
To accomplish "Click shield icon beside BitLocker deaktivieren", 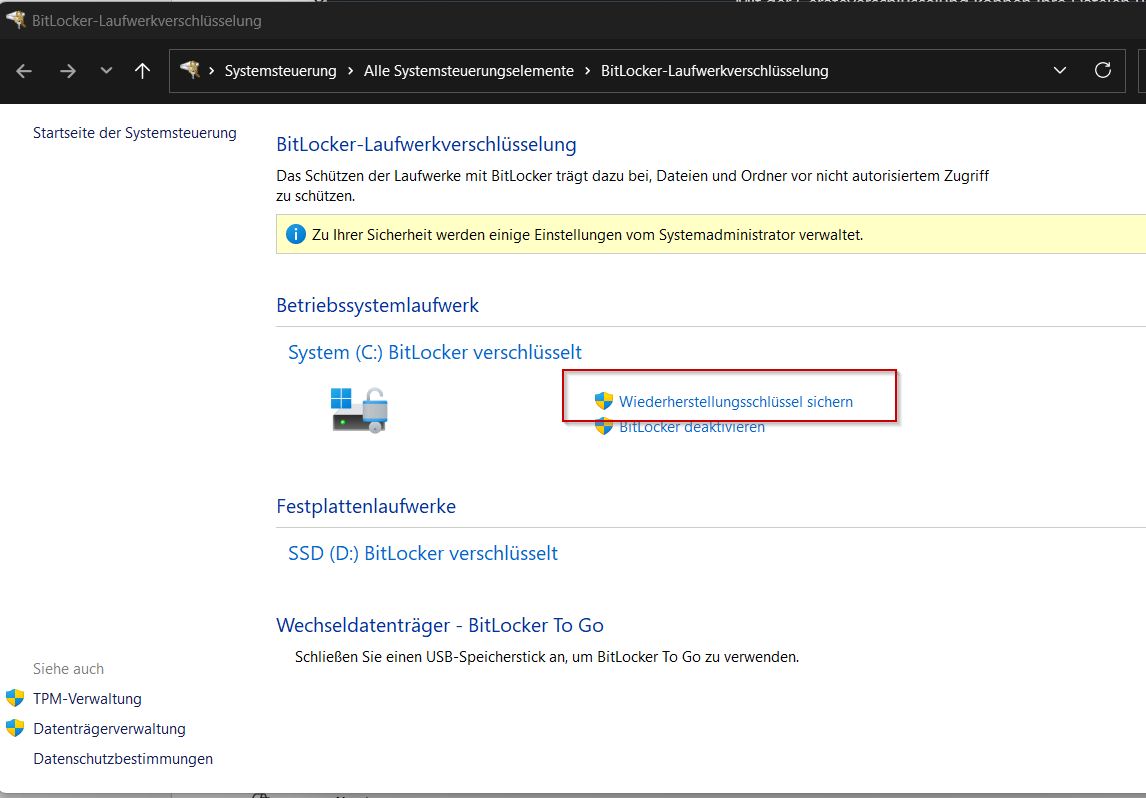I will [x=604, y=426].
